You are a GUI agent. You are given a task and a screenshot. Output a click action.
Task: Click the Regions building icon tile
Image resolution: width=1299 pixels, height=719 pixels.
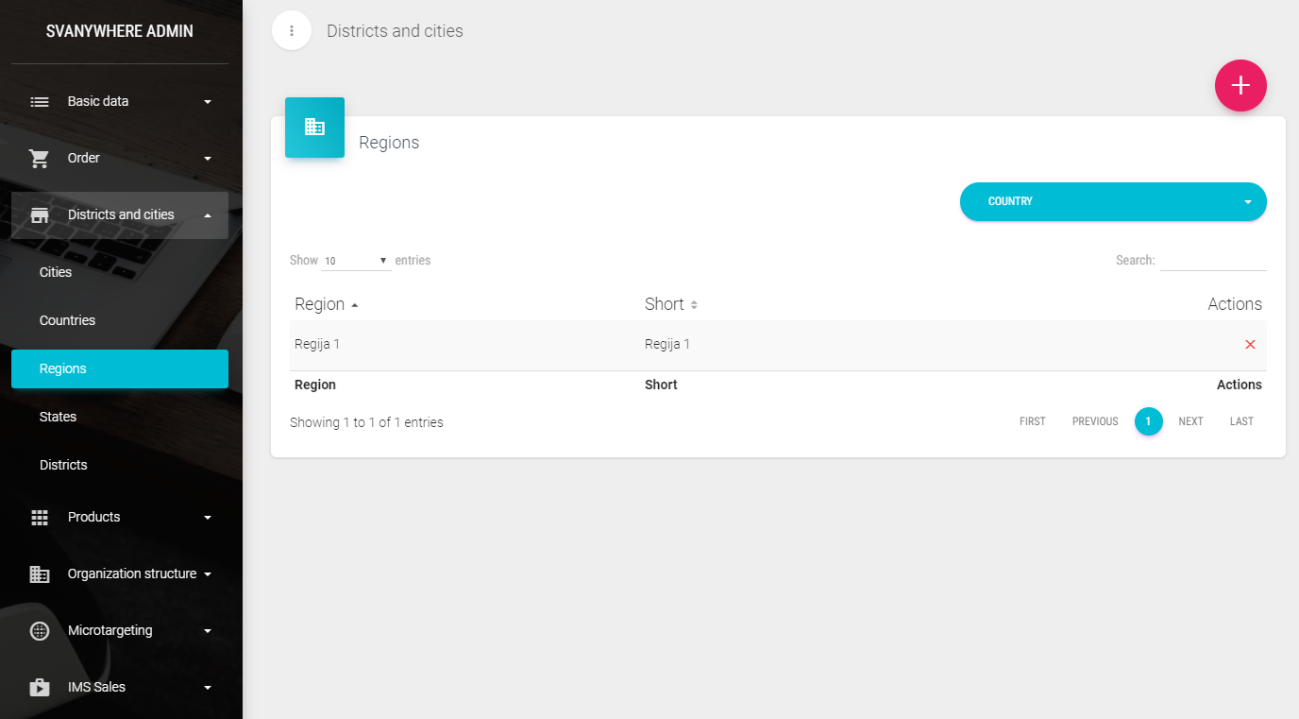(314, 127)
